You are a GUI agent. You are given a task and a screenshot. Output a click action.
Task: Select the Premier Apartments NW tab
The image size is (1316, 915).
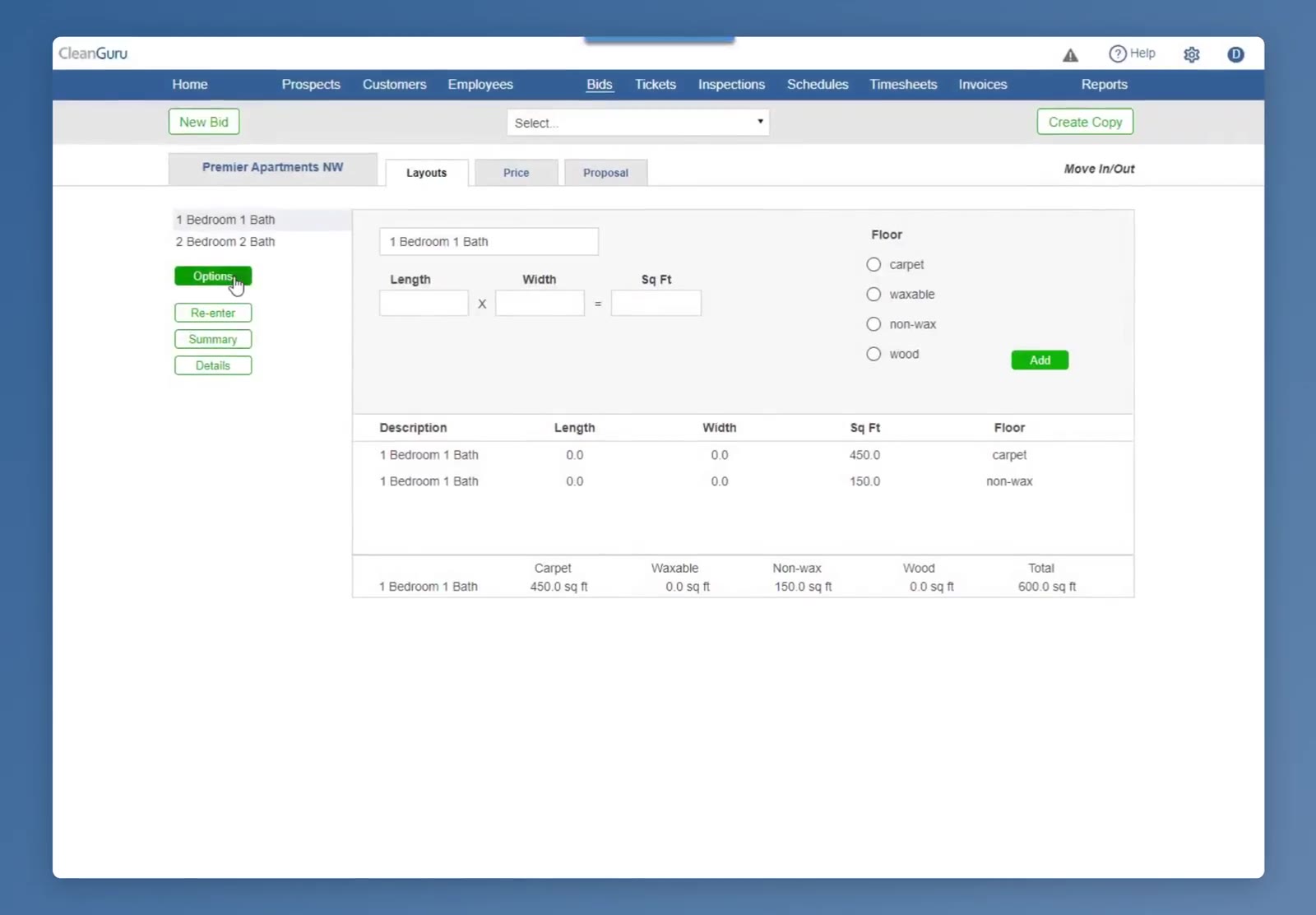273,168
